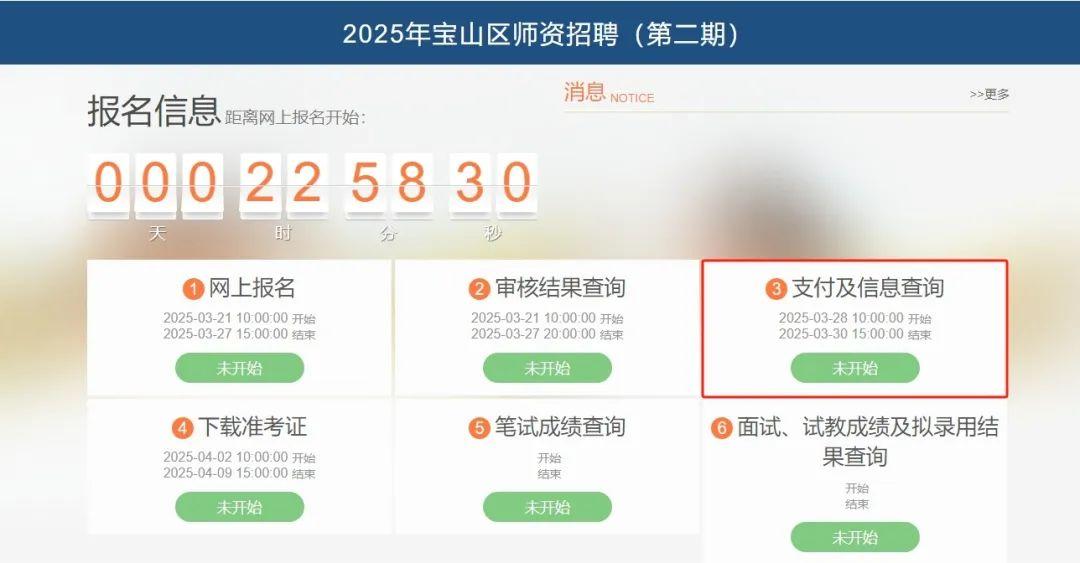Click the orange number 1 step icon
The width and height of the screenshot is (1080, 563).
[194, 289]
